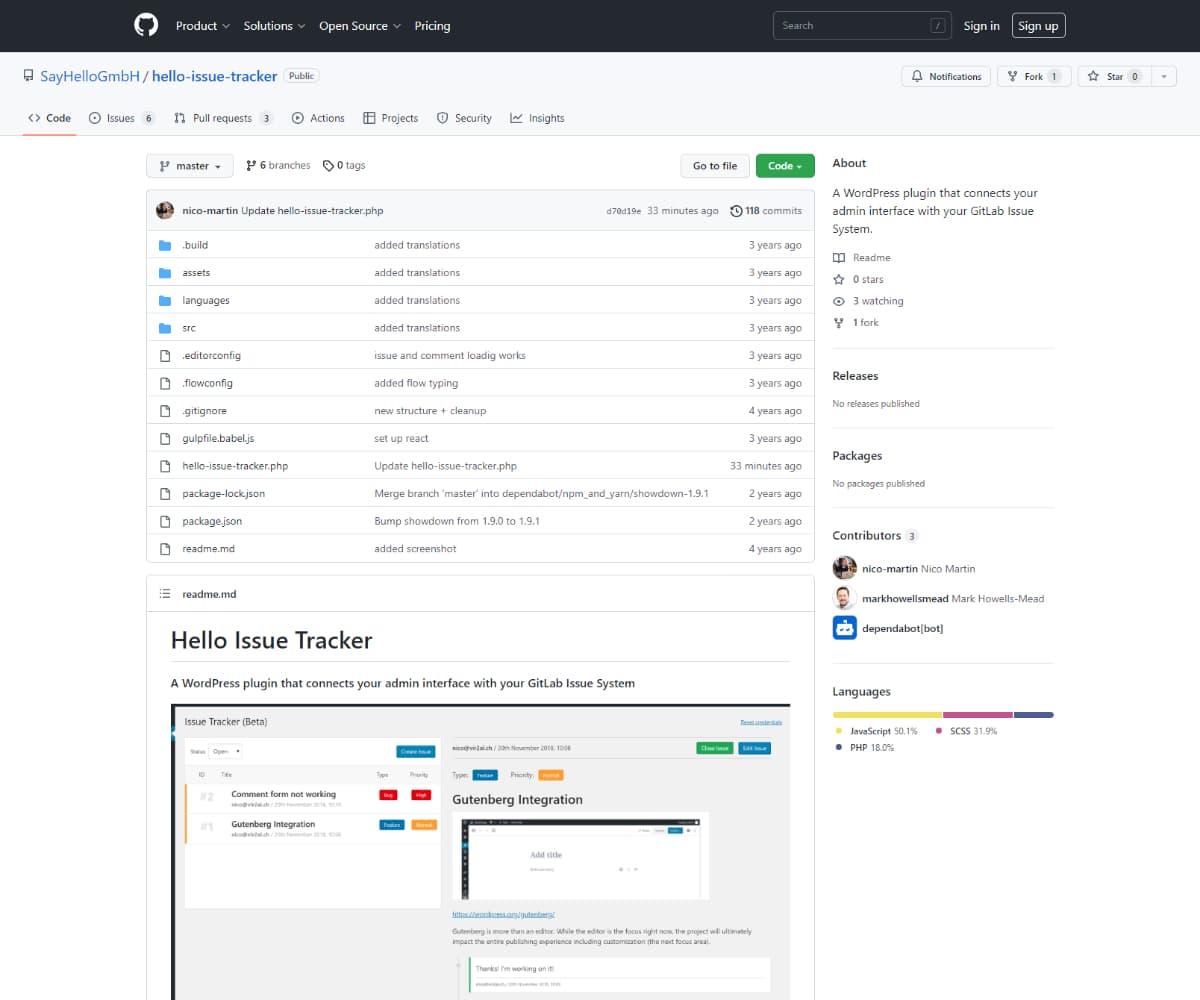Click nico-martin avatar in Contributors
Screen dimensions: 1200x1000
(845, 568)
